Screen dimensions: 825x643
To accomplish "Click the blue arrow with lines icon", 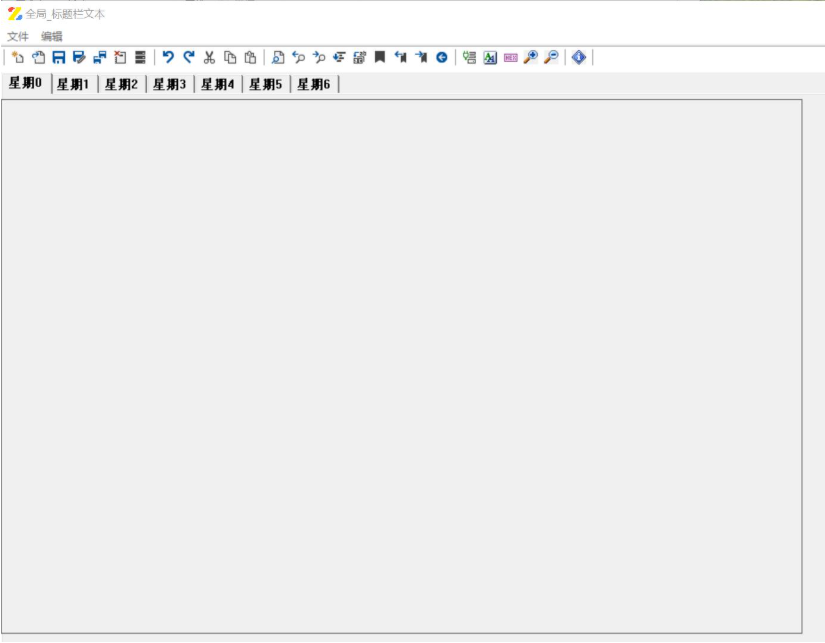I will [x=339, y=57].
